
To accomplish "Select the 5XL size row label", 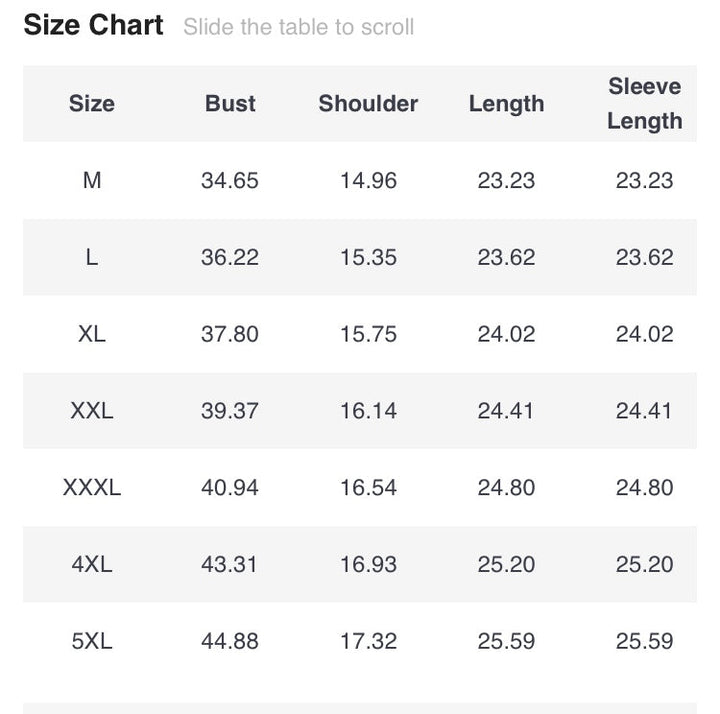I will click(x=92, y=641).
